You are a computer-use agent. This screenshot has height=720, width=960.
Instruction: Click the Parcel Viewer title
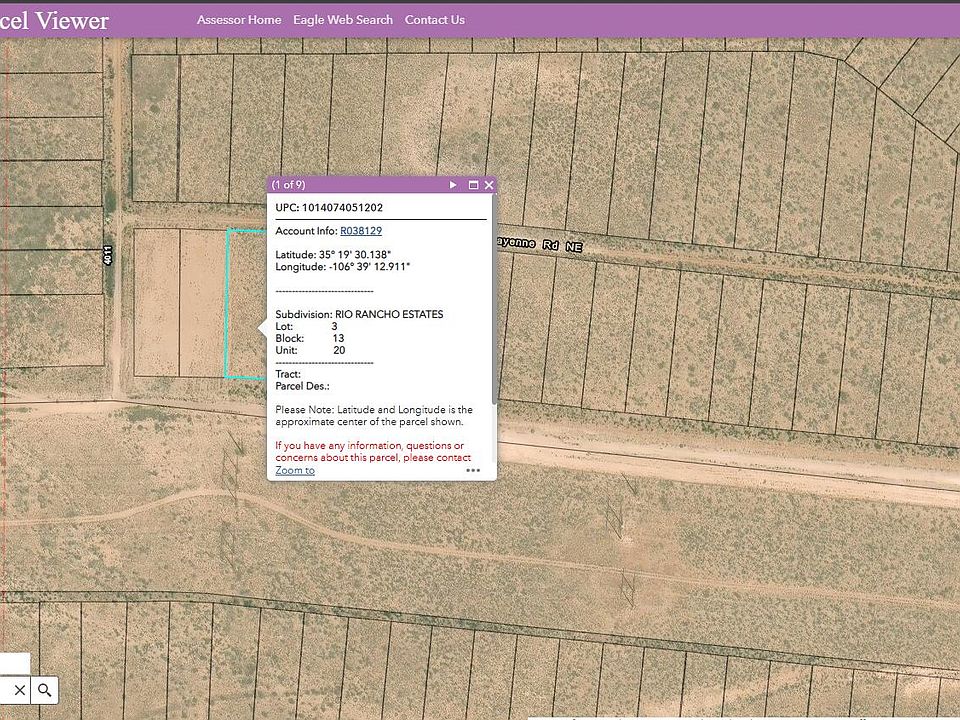tap(54, 20)
